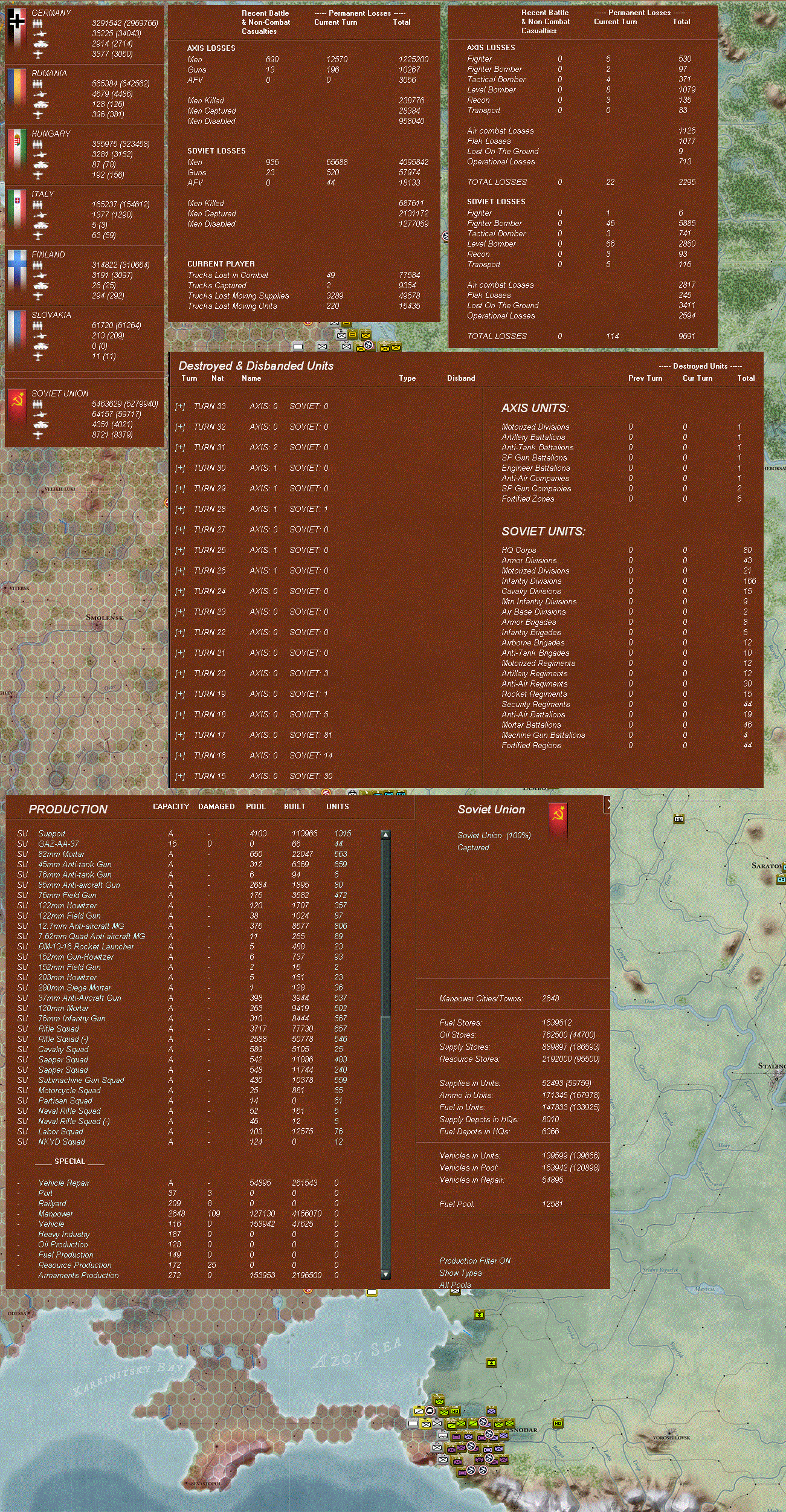Expand Turn 29 destroyed units
Image resolution: width=786 pixels, height=1512 pixels.
180,489
